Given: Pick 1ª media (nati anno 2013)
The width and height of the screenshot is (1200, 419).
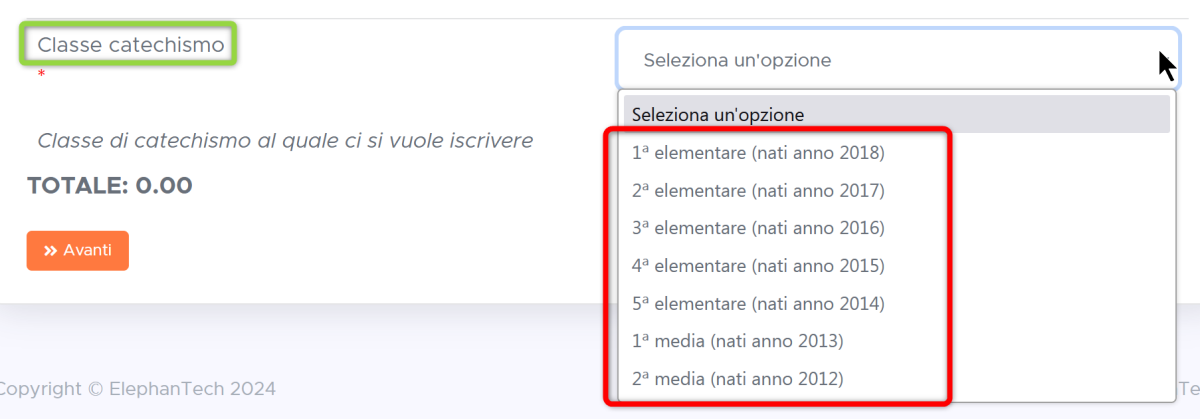Looking at the screenshot, I should [x=738, y=341].
